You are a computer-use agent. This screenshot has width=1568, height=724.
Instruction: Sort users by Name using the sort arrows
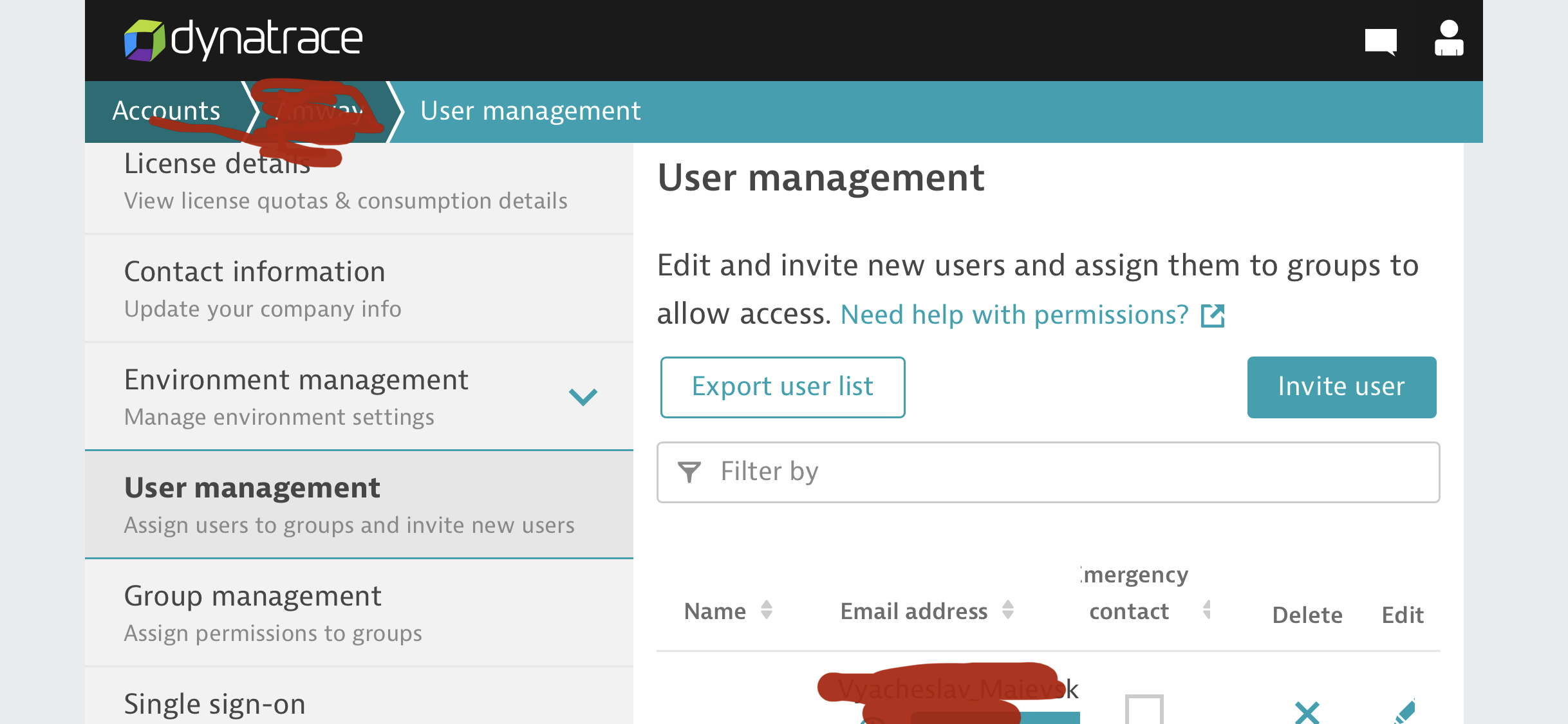(767, 611)
